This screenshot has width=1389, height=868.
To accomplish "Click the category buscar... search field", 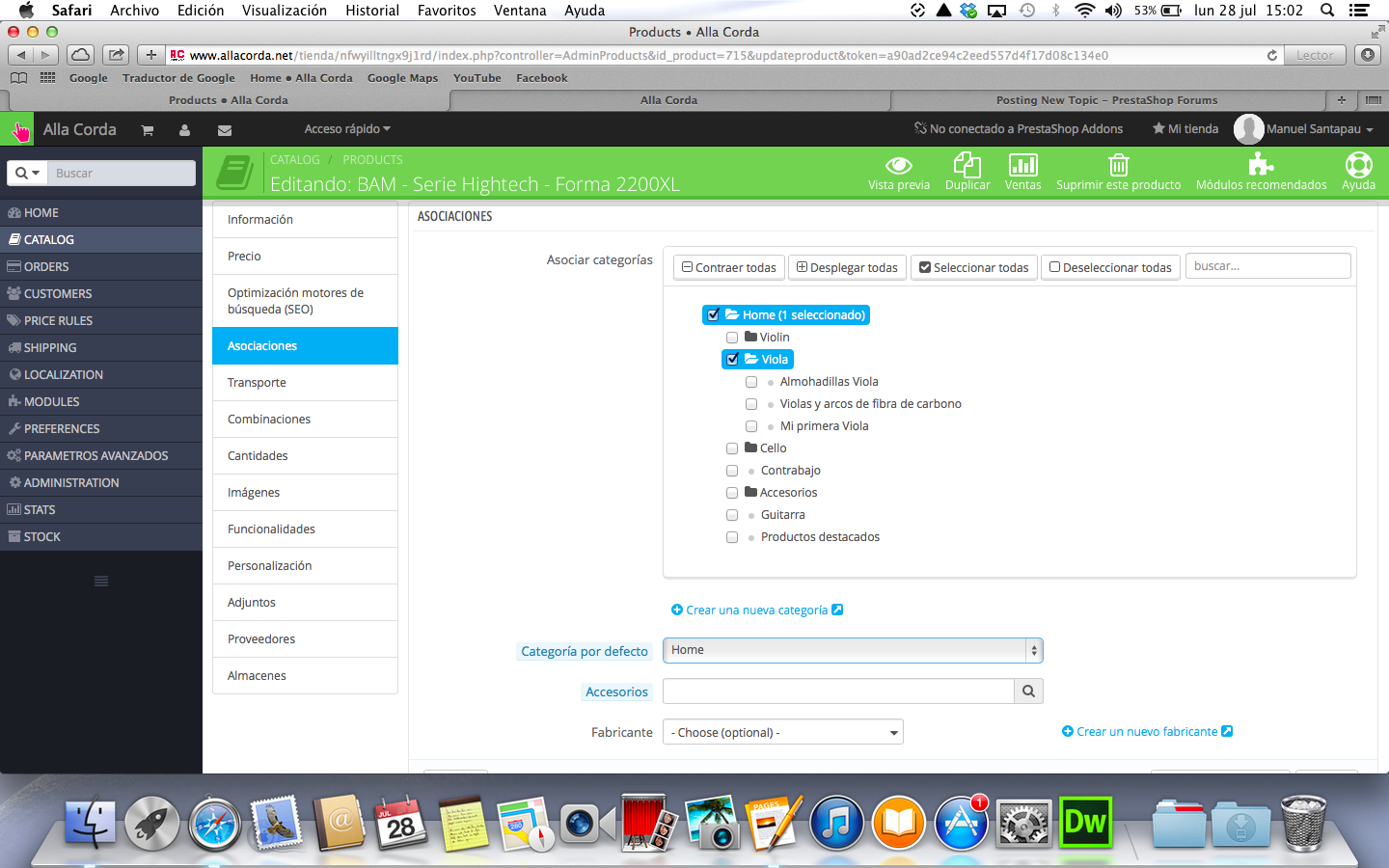I will click(x=1267, y=266).
